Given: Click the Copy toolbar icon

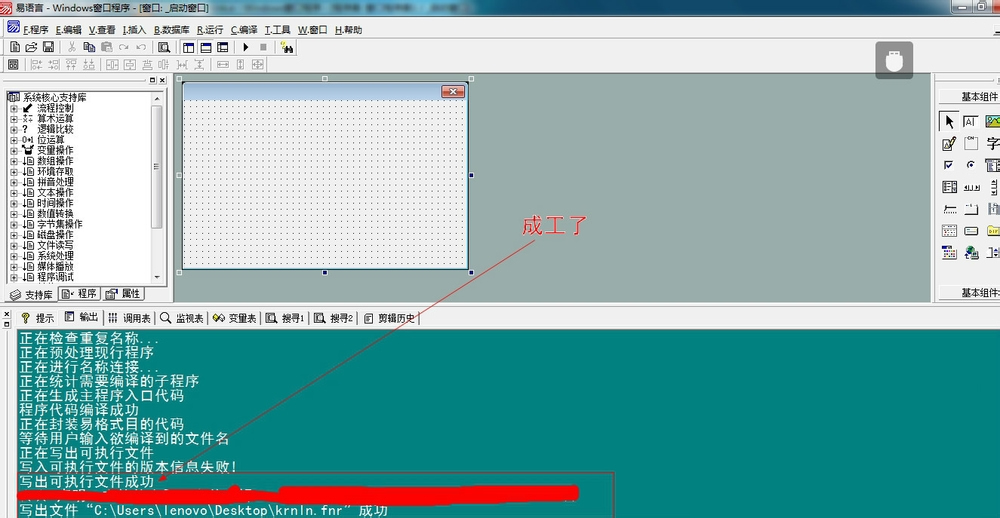Looking at the screenshot, I should tap(89, 47).
